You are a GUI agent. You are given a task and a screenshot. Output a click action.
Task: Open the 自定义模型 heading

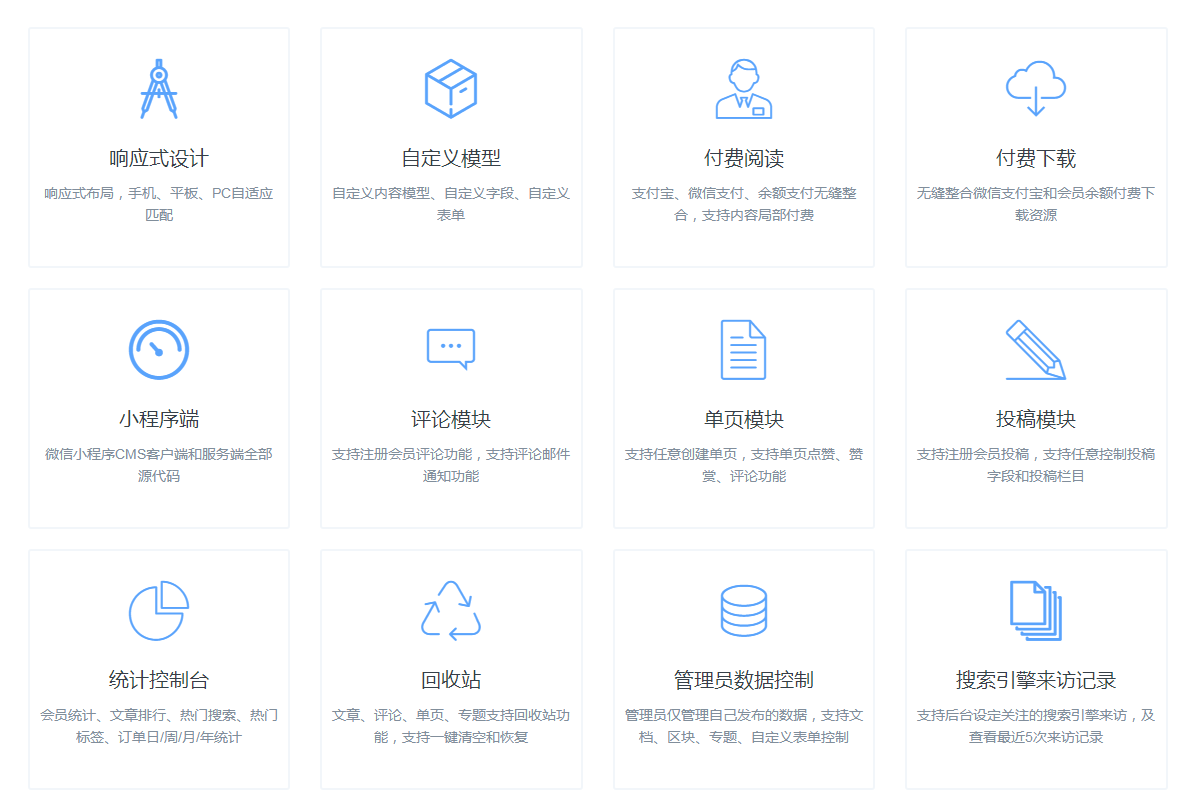tap(451, 158)
